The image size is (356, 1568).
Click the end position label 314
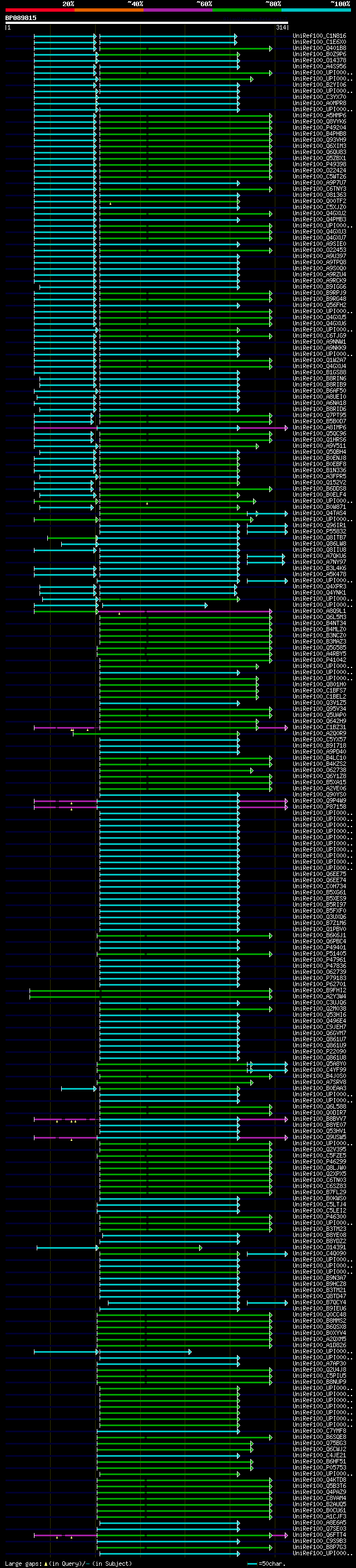point(280,27)
